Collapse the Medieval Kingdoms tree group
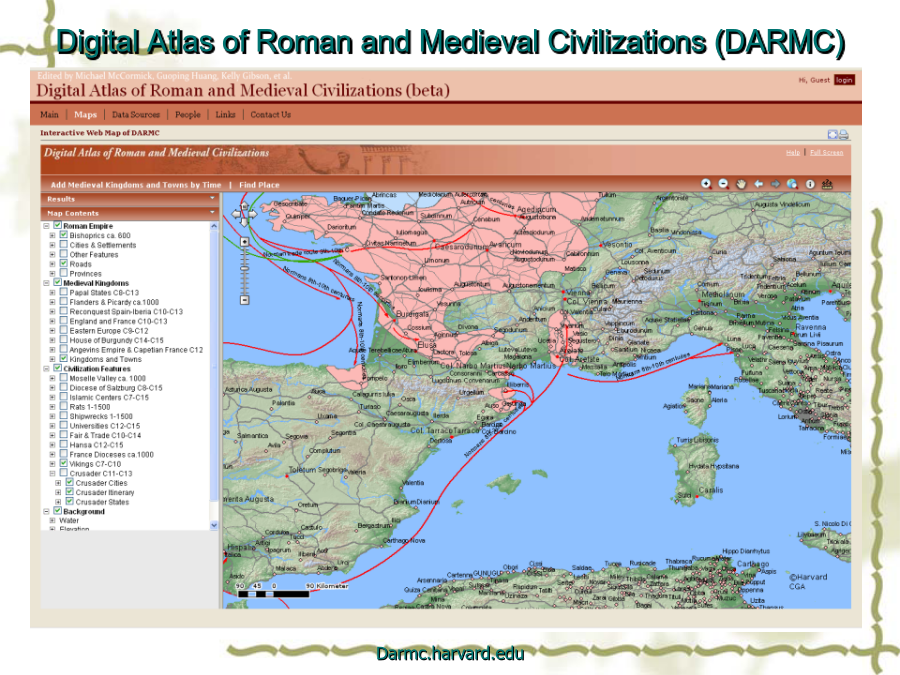 (x=46, y=283)
